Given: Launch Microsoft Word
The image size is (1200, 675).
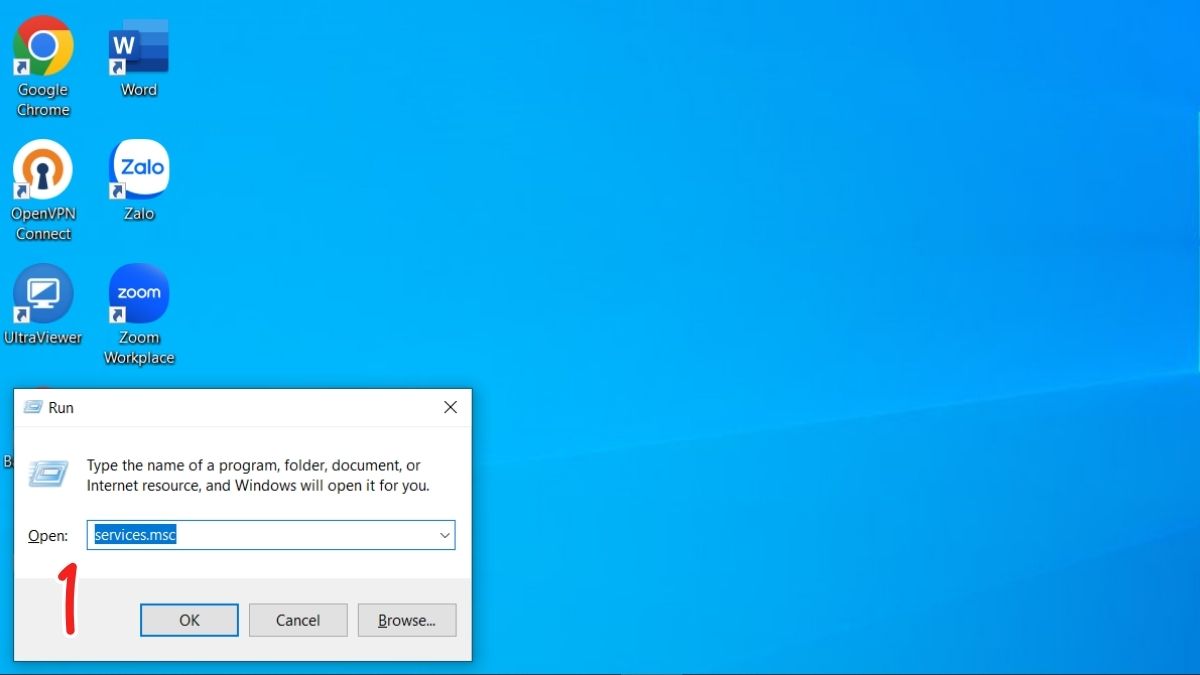Looking at the screenshot, I should [138, 45].
